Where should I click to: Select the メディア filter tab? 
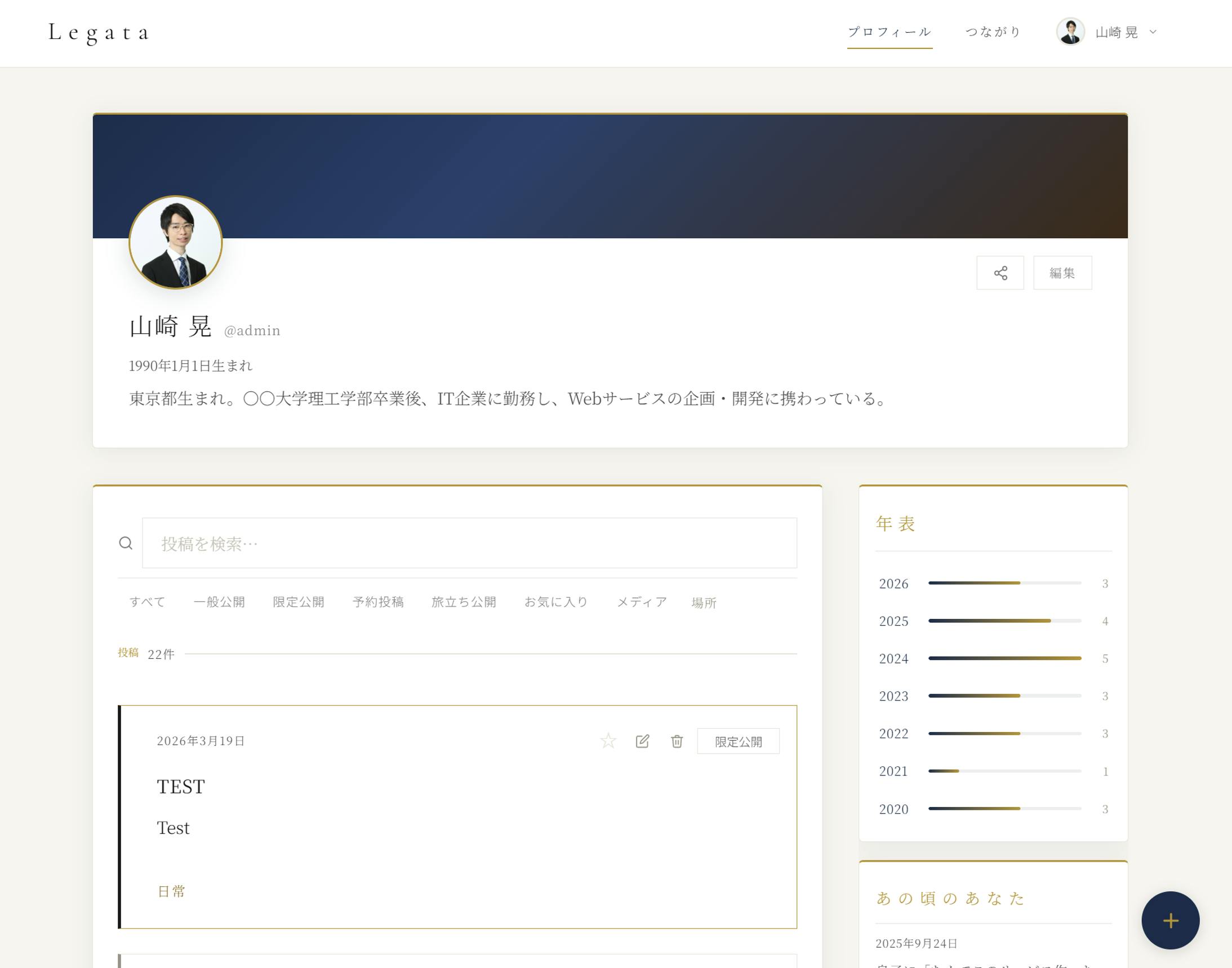[x=641, y=602]
